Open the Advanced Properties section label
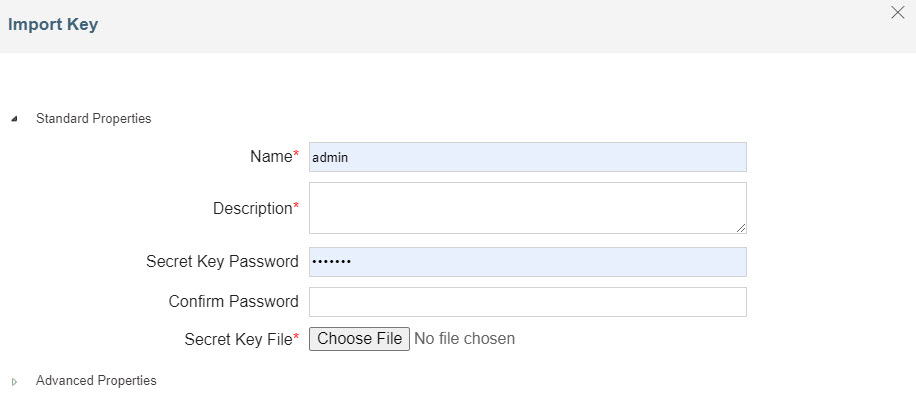The width and height of the screenshot is (916, 400). (96, 381)
